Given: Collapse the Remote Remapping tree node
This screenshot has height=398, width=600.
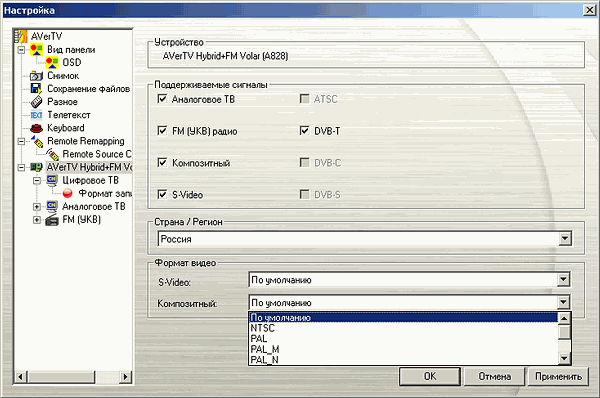Looking at the screenshot, I should pos(21,141).
